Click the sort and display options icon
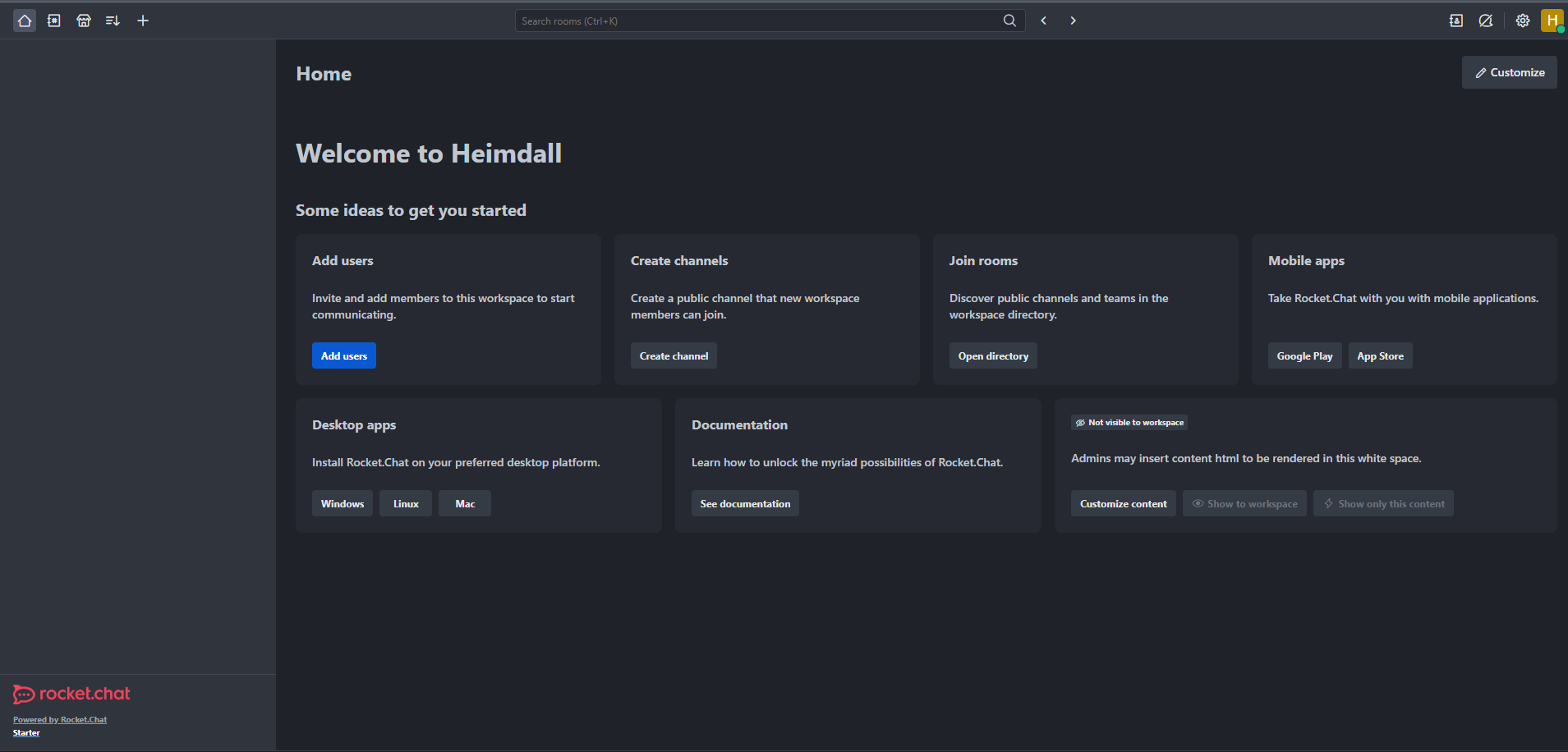The height and width of the screenshot is (752, 1568). point(113,20)
